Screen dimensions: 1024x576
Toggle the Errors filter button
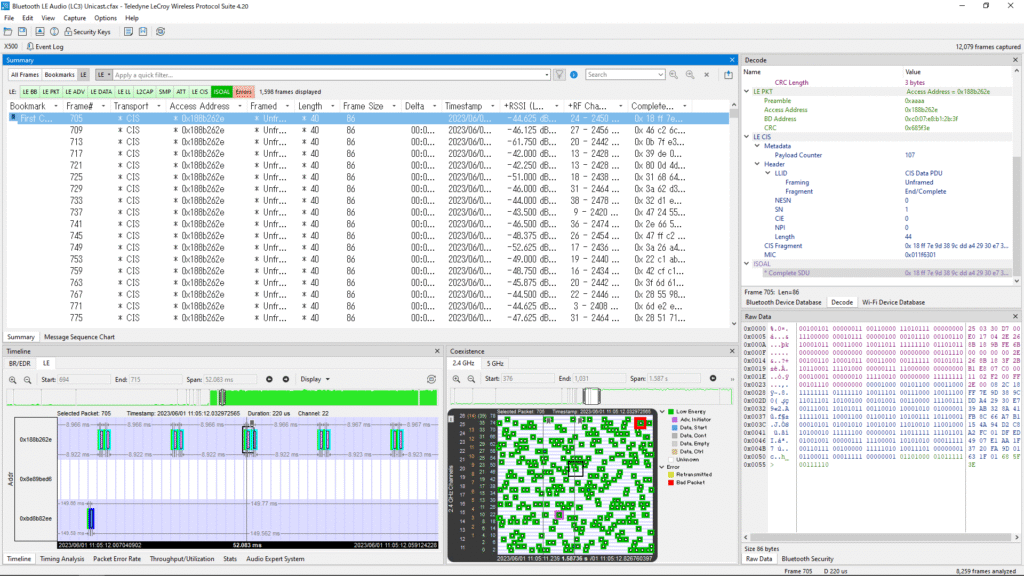pyautogui.click(x=244, y=91)
